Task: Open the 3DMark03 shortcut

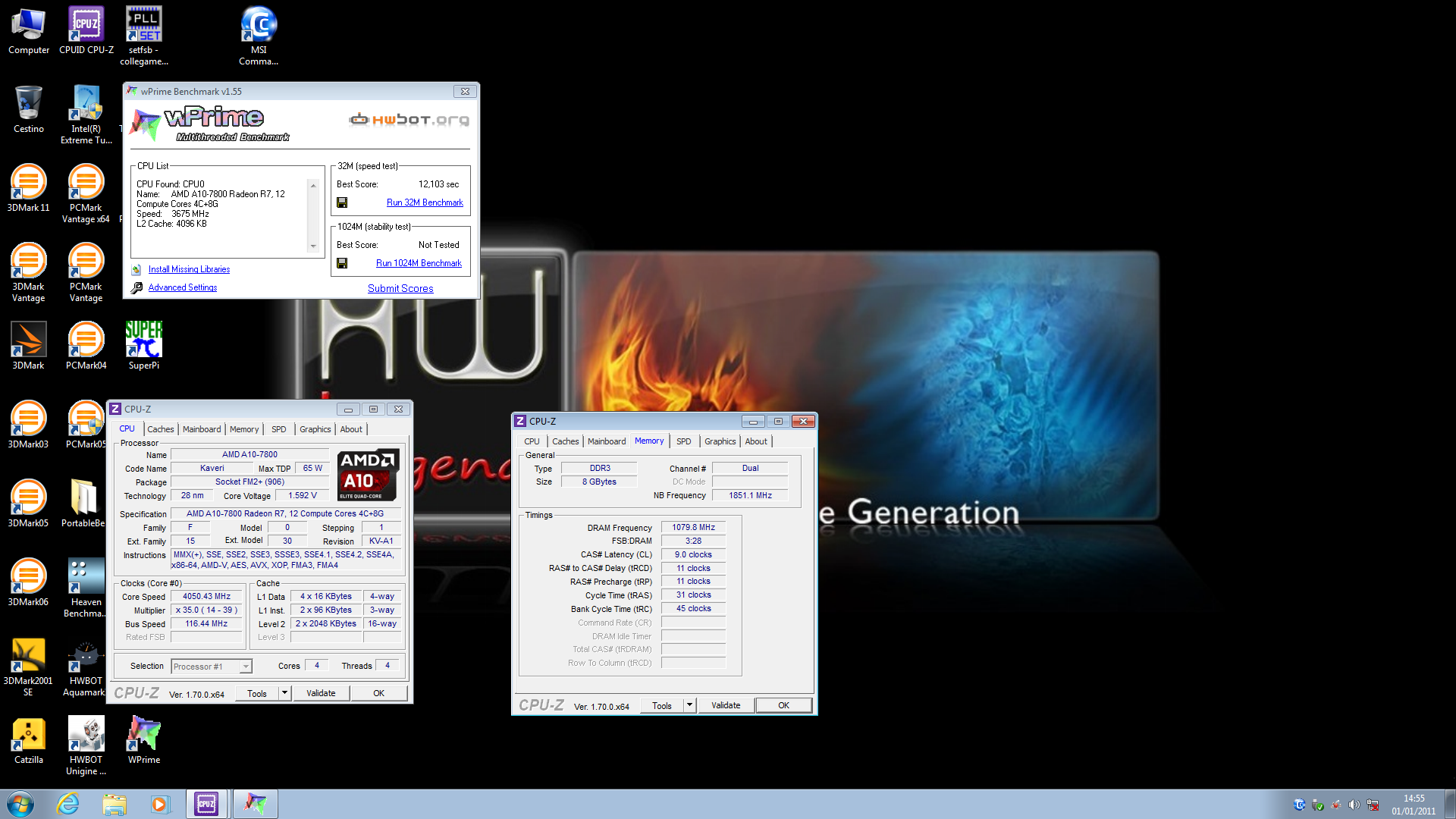Action: [29, 425]
